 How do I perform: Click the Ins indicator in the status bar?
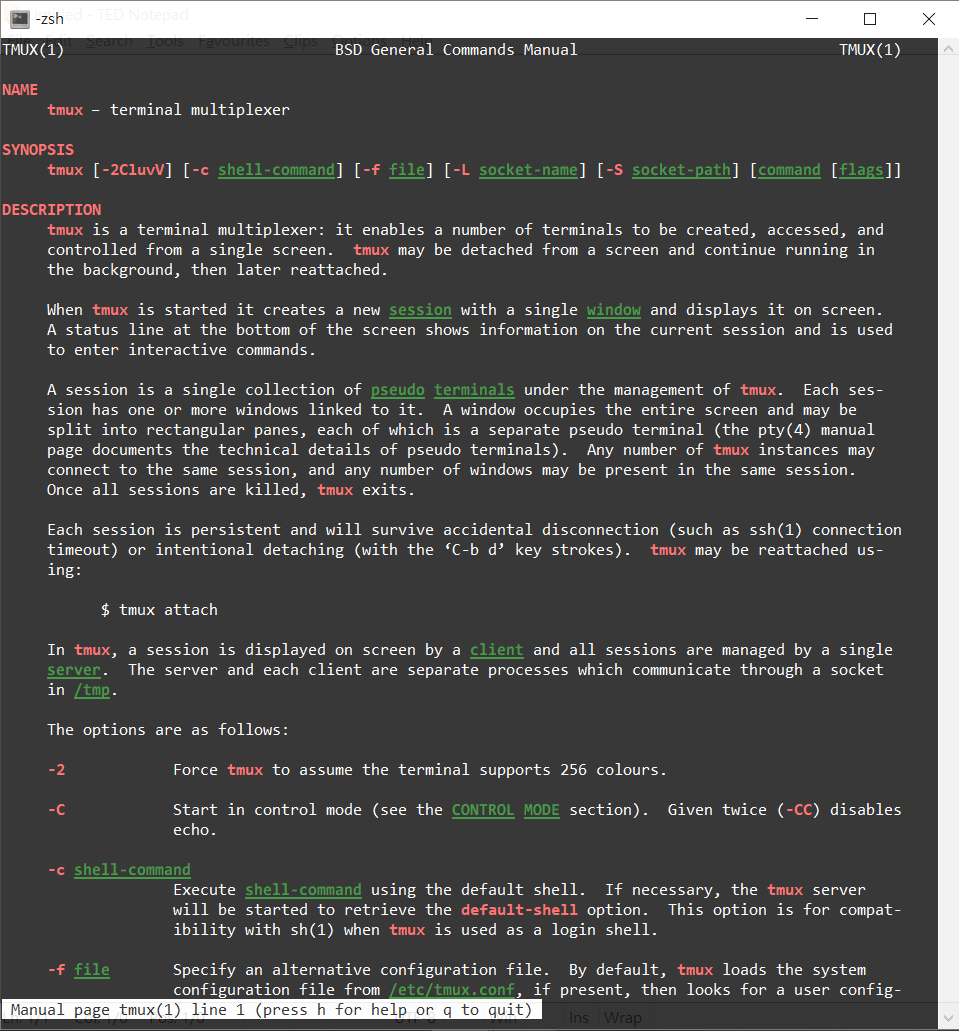pyautogui.click(x=579, y=1018)
